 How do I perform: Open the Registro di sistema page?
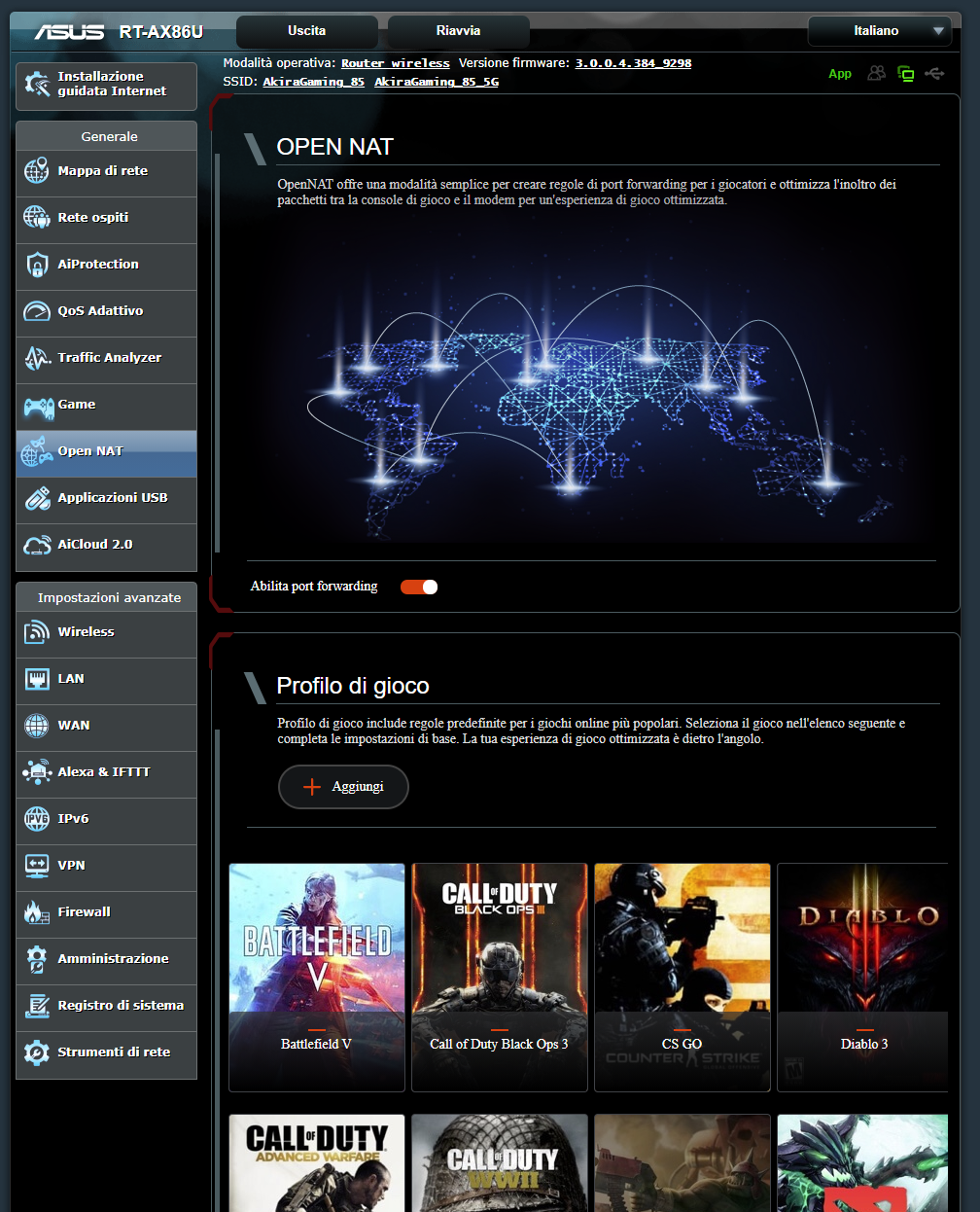(106, 1008)
